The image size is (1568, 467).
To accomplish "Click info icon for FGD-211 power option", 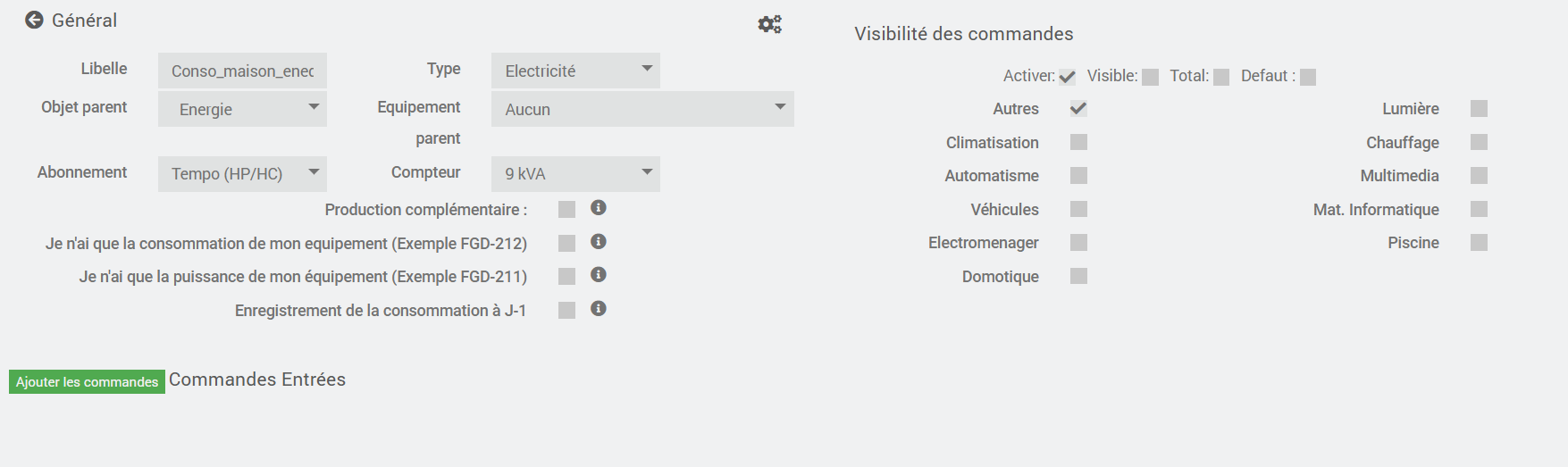I will [599, 274].
